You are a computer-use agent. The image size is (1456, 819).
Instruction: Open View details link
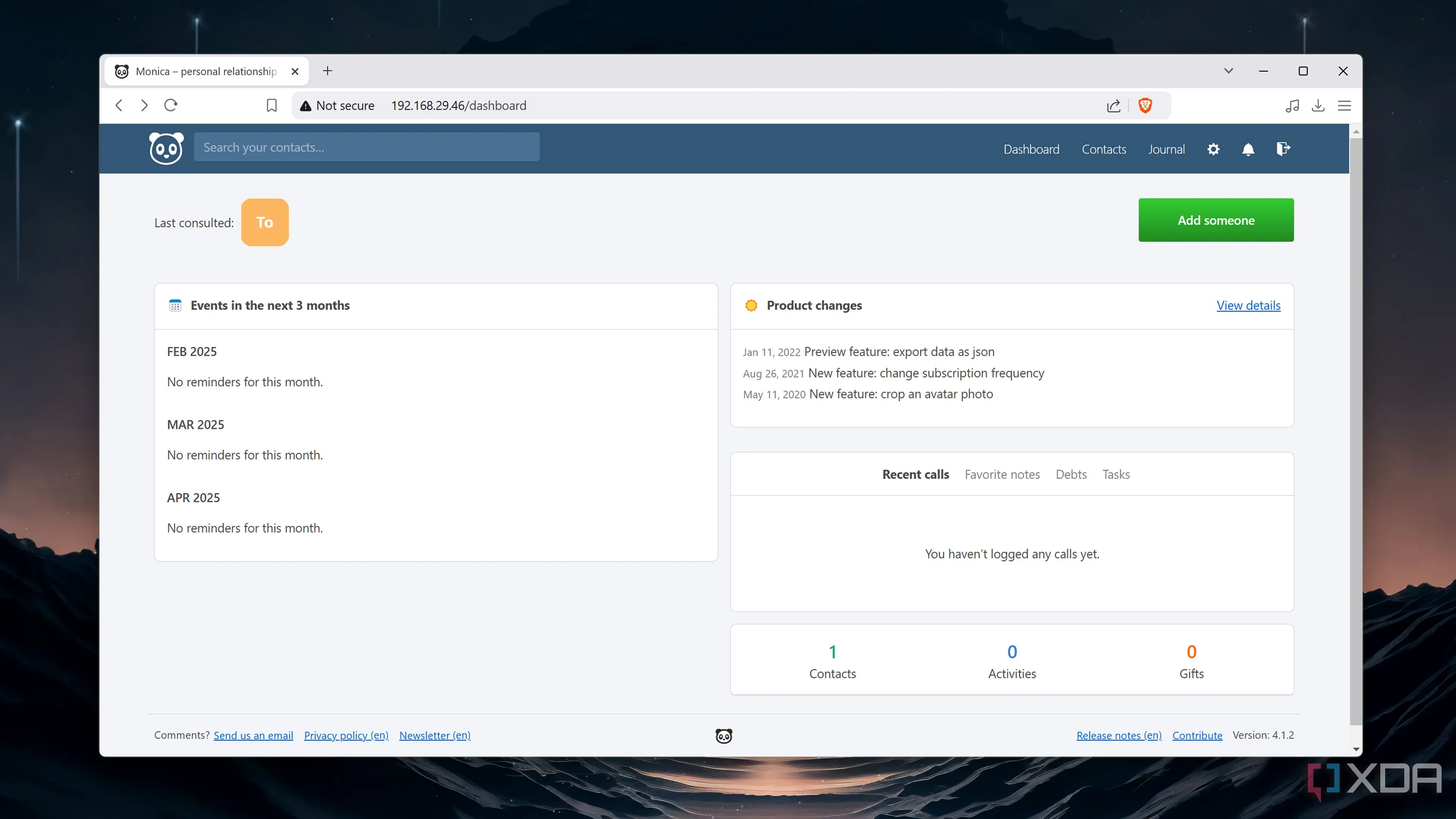1248,305
